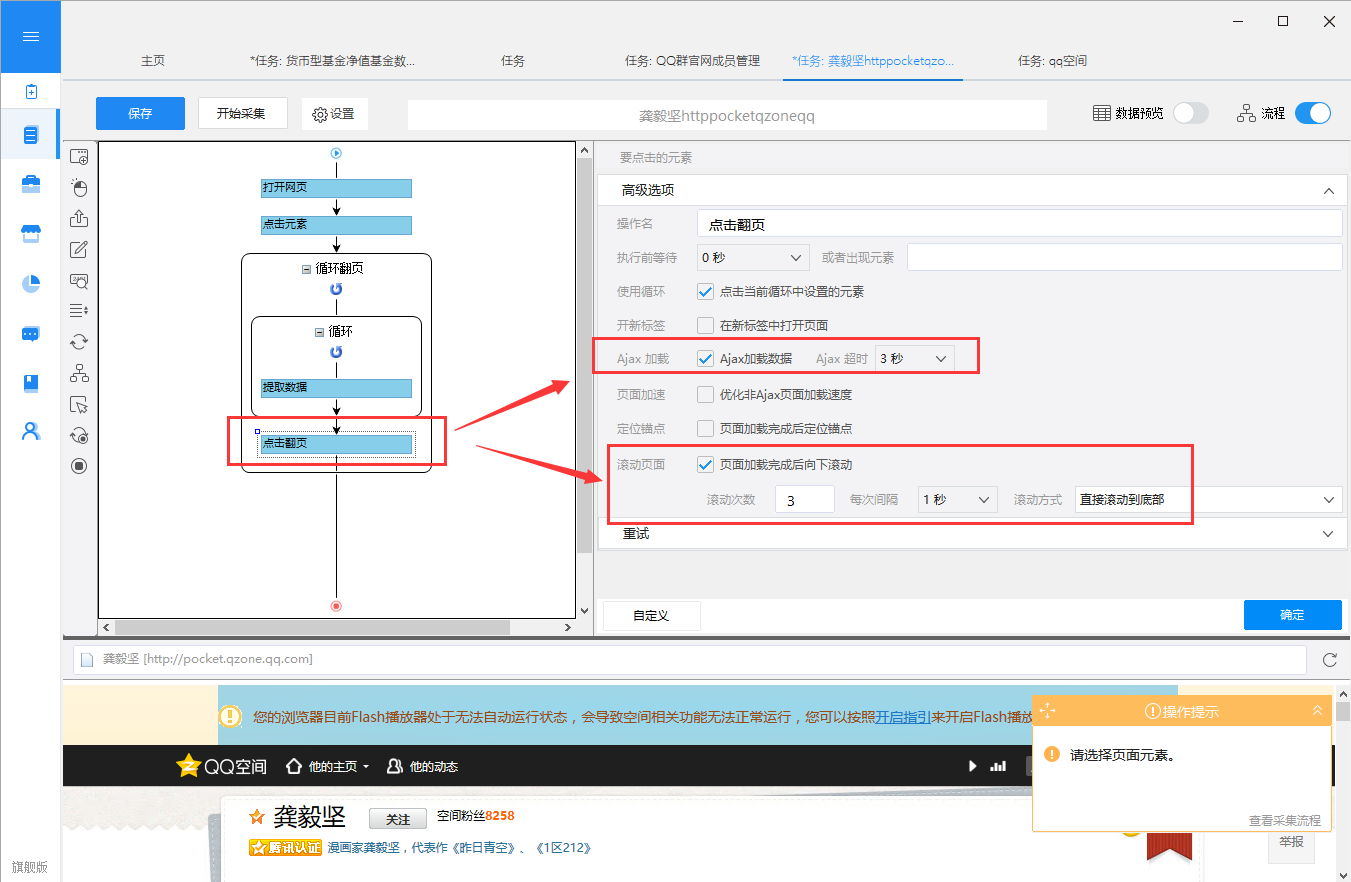
Task: Collapse the inner 循环 box
Action: point(319,332)
